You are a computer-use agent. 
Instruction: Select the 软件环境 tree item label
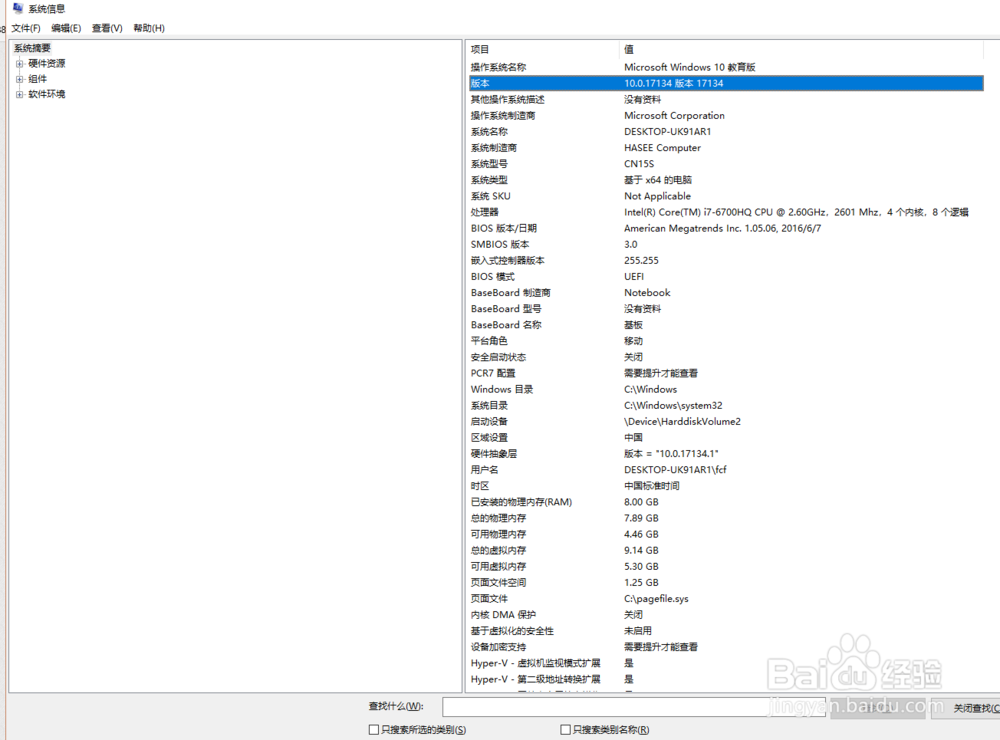47,94
